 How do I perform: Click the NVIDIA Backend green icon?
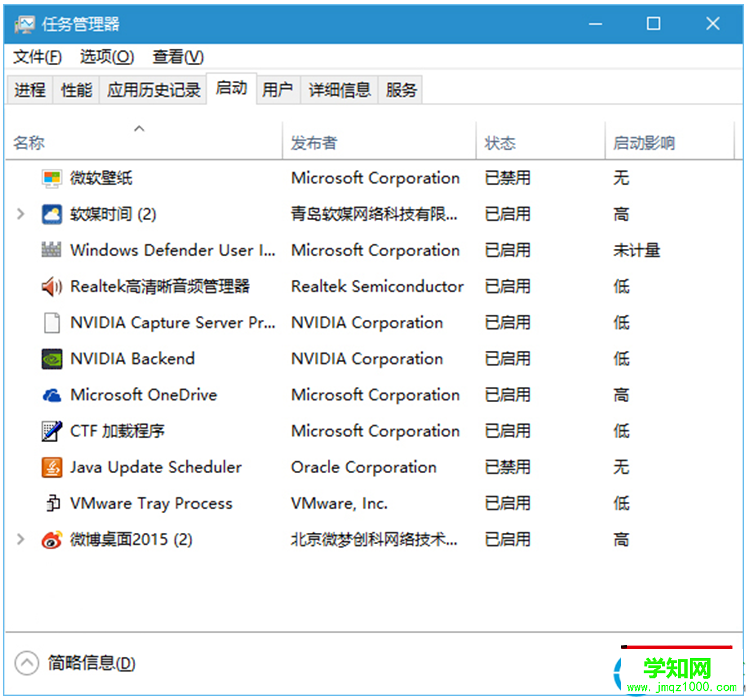52,359
